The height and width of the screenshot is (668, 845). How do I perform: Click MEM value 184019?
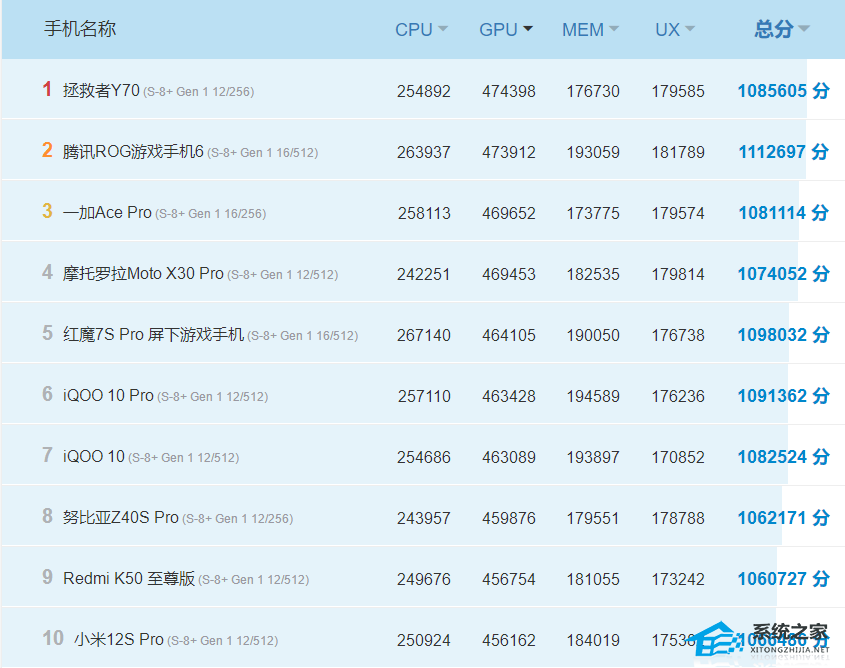593,639
